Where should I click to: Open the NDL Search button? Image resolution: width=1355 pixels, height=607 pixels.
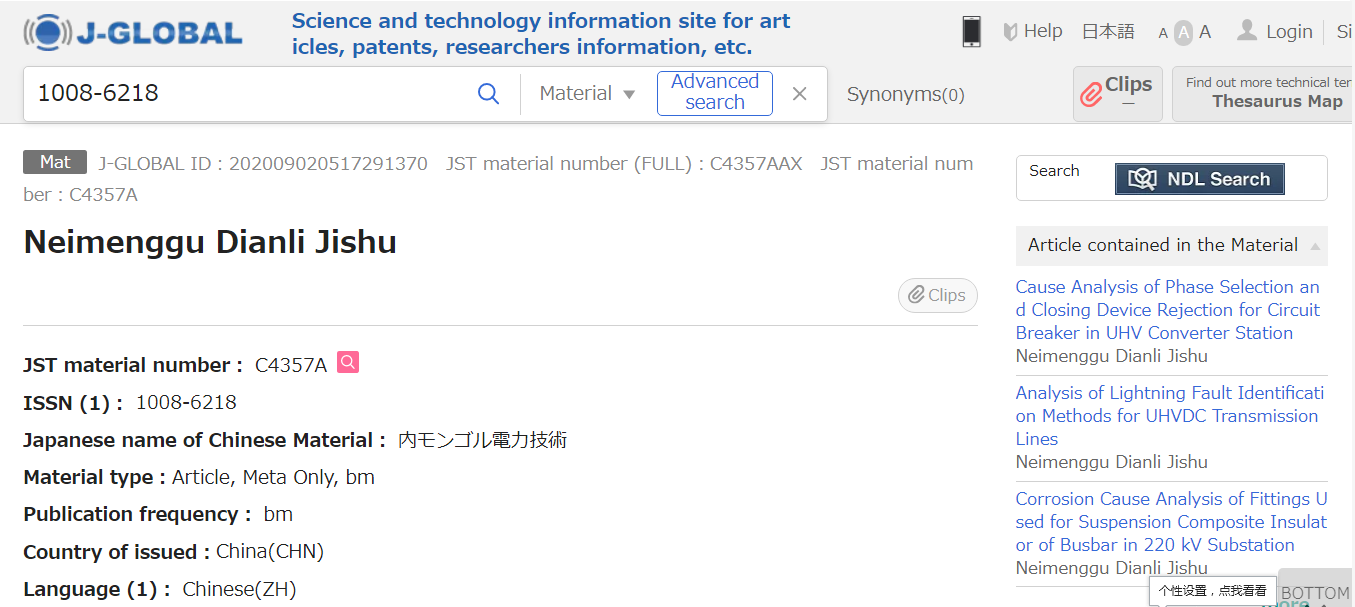pyautogui.click(x=1199, y=179)
